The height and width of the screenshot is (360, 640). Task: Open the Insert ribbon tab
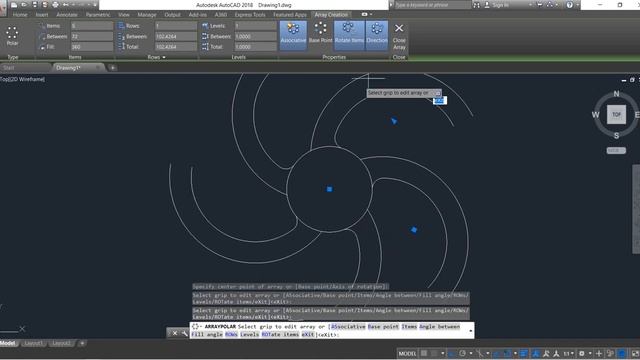point(42,15)
